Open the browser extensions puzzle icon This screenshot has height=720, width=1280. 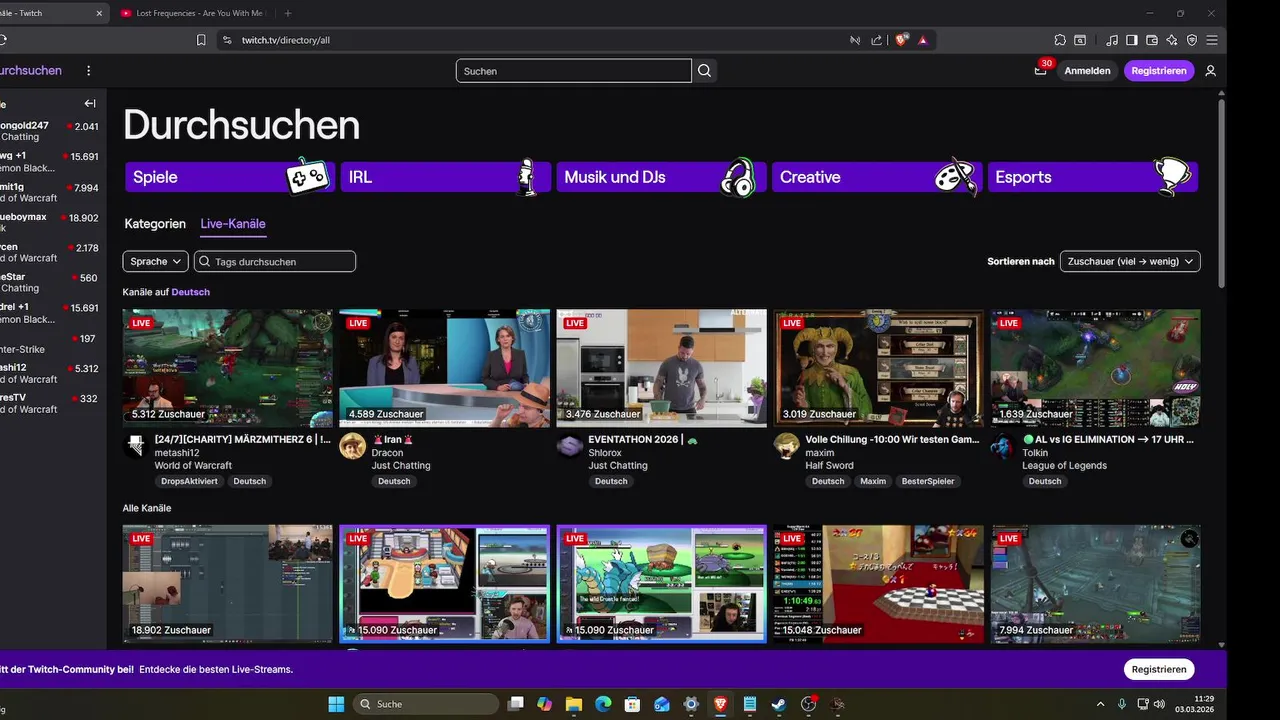click(1060, 40)
